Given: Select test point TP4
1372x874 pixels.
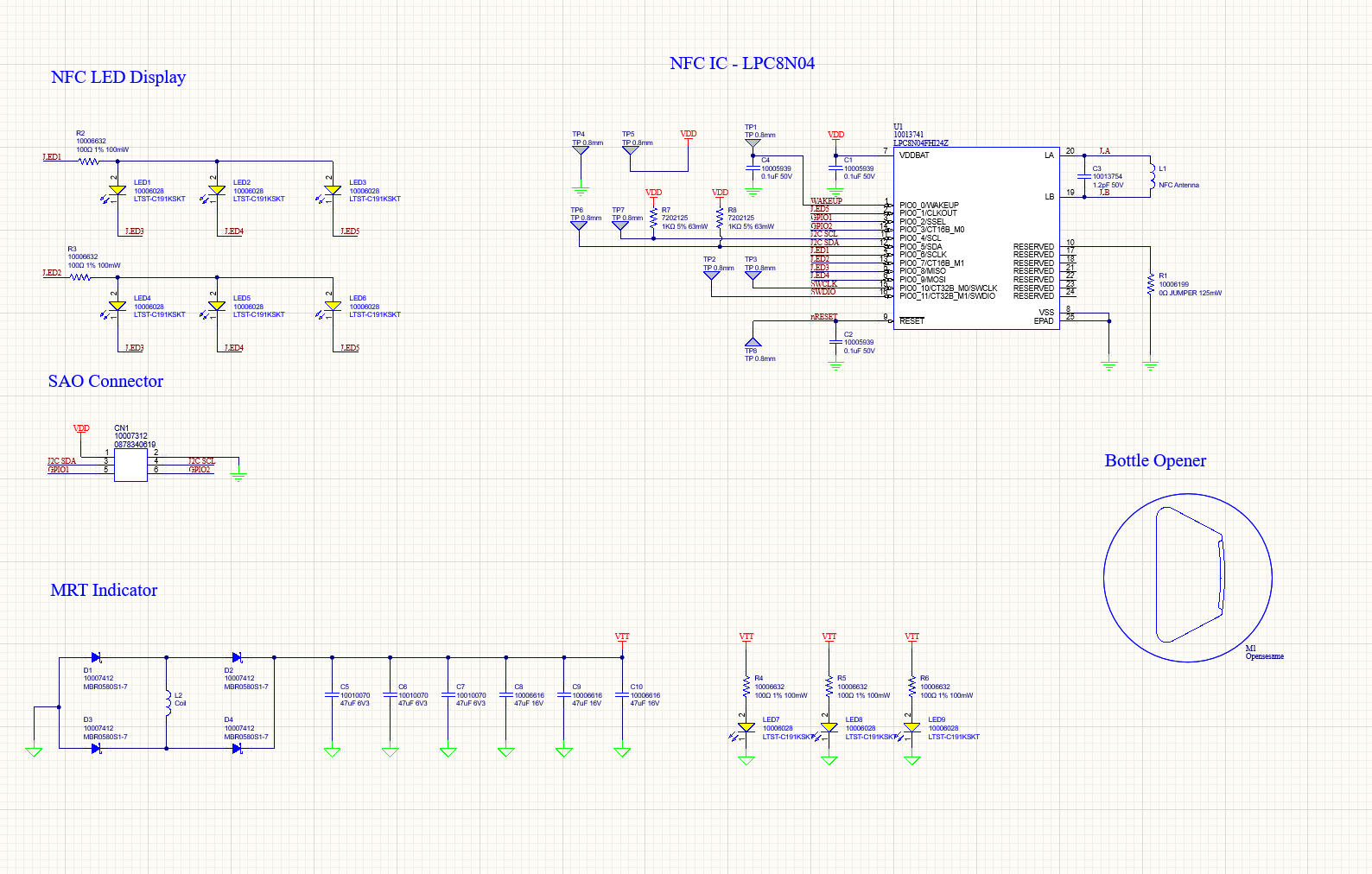Looking at the screenshot, I should point(581,150).
